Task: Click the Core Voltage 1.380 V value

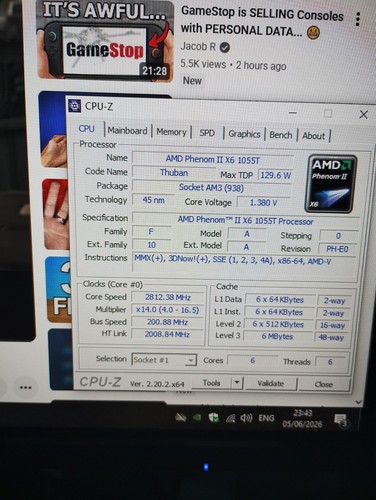Action: 263,203
